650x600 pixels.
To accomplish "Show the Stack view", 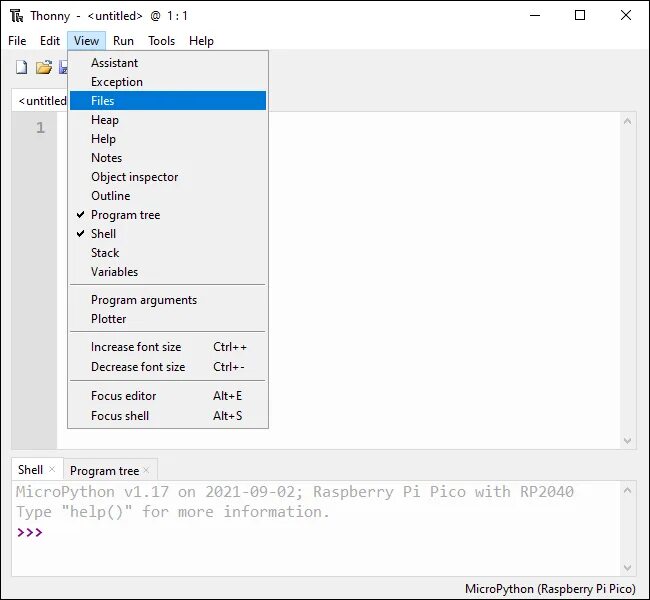I will [x=168, y=253].
